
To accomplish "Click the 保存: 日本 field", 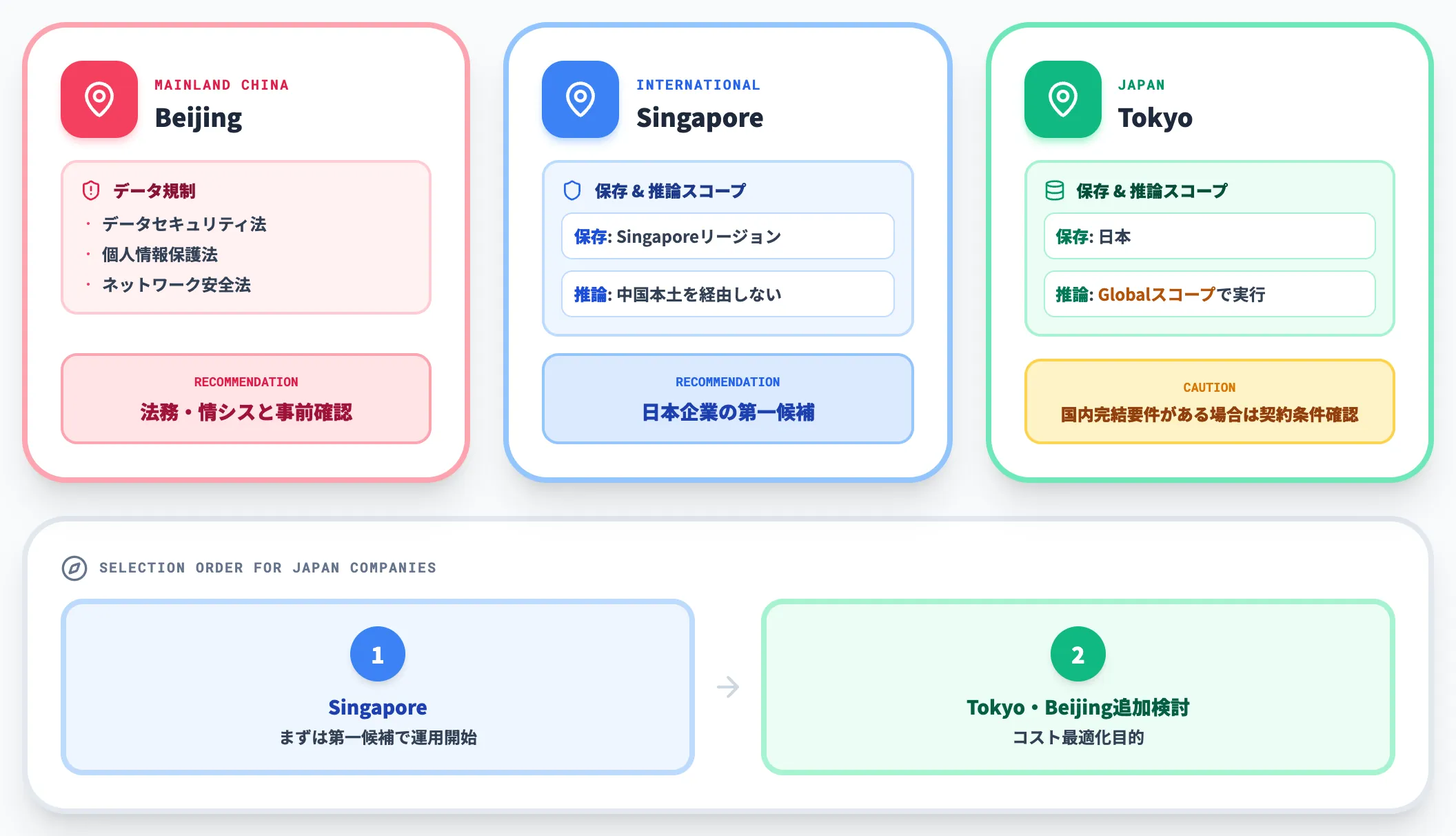I will 1210,237.
